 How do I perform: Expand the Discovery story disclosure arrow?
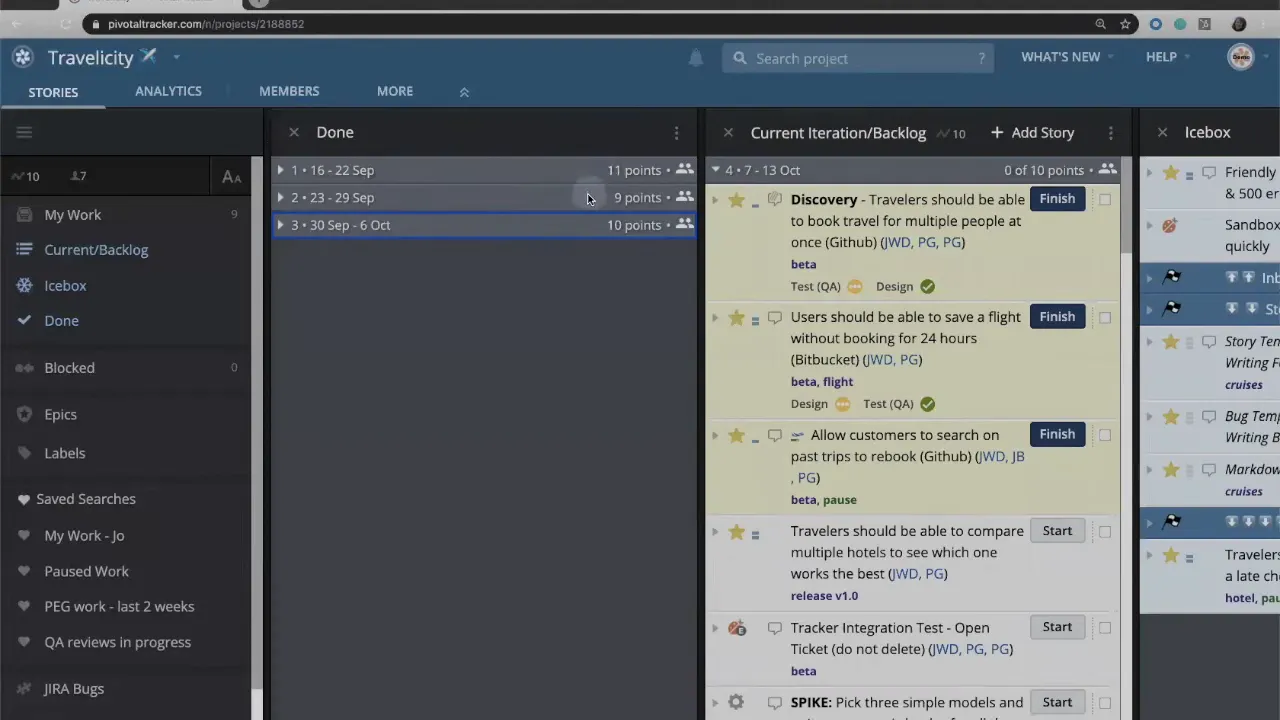click(715, 199)
